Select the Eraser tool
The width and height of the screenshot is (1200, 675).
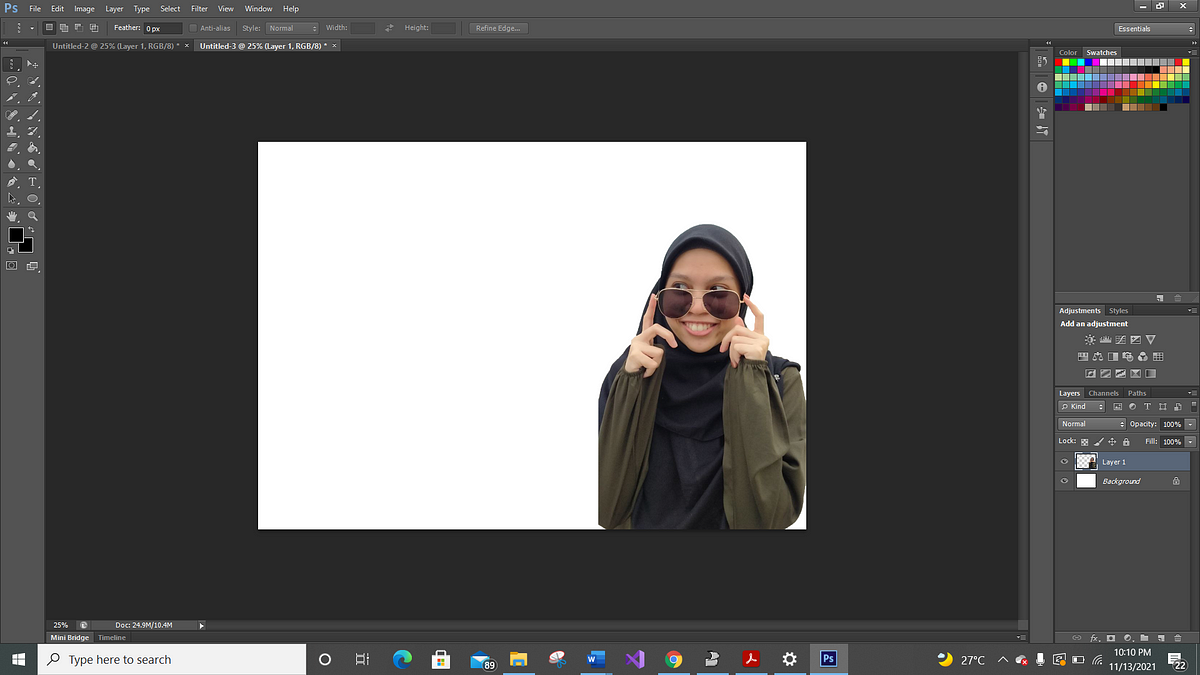[x=13, y=148]
